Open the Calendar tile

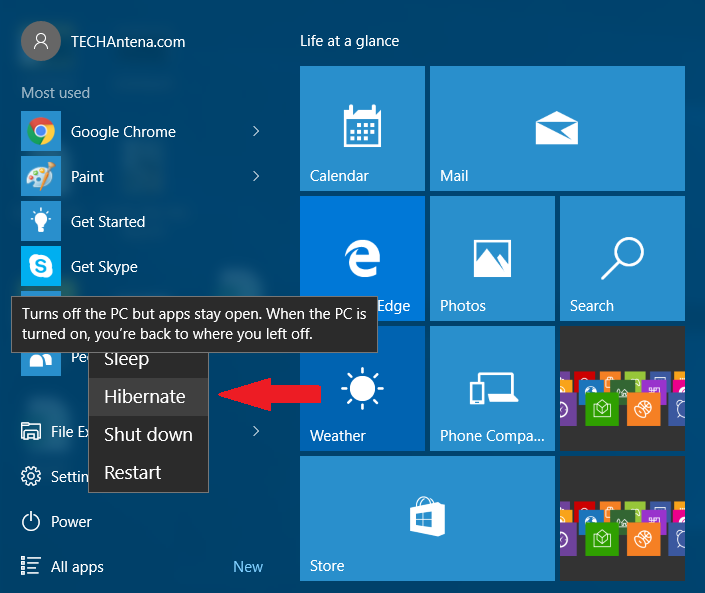(x=362, y=129)
